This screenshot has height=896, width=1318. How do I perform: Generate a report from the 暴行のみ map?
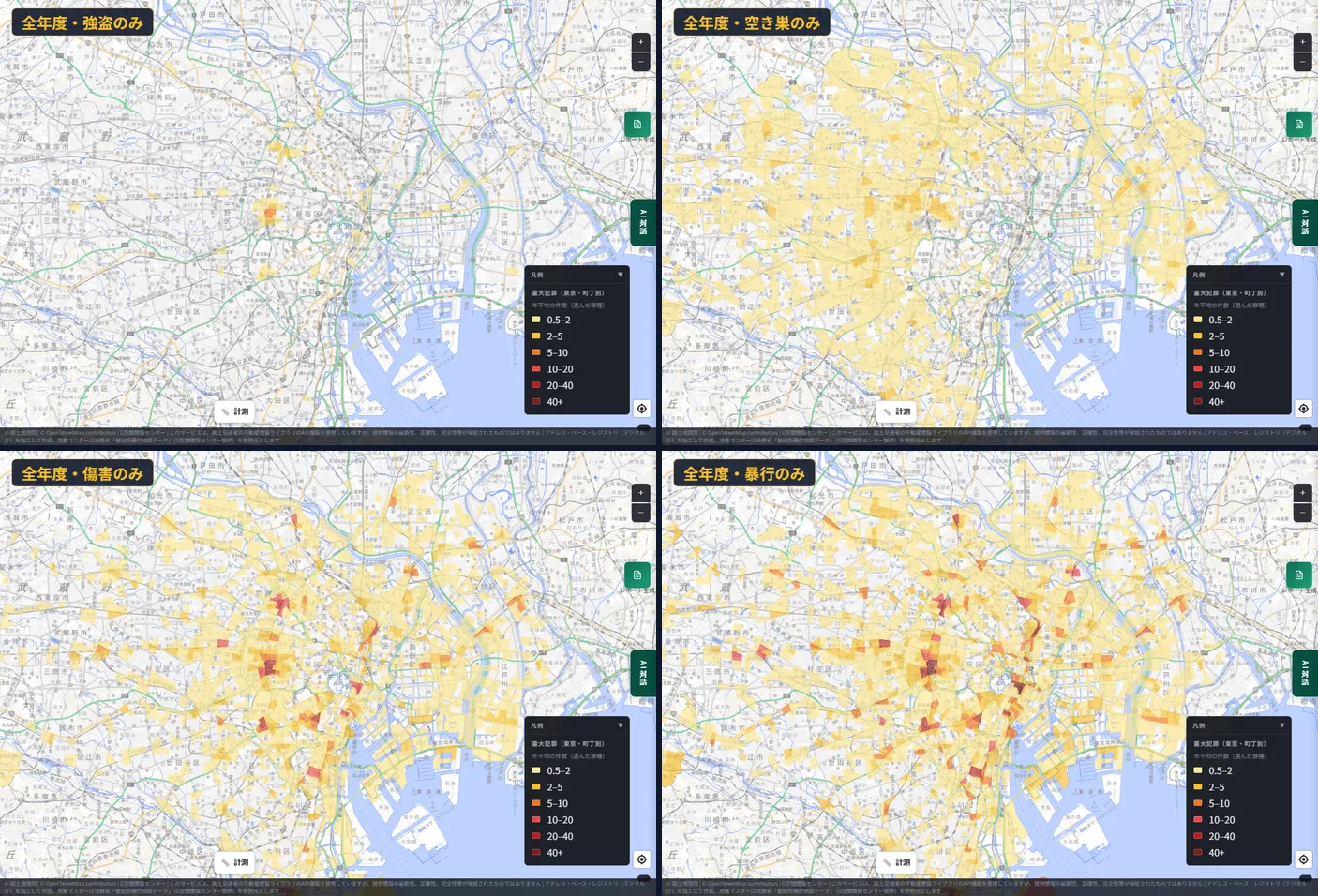pos(1298,575)
